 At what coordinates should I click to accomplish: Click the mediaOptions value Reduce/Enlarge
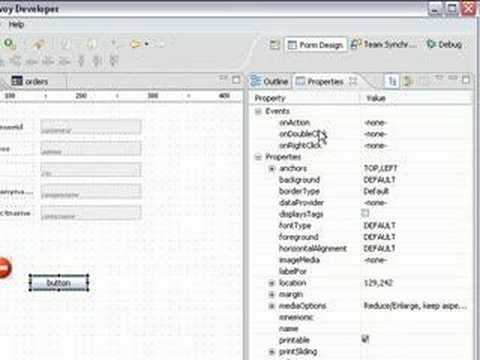[x=415, y=306]
